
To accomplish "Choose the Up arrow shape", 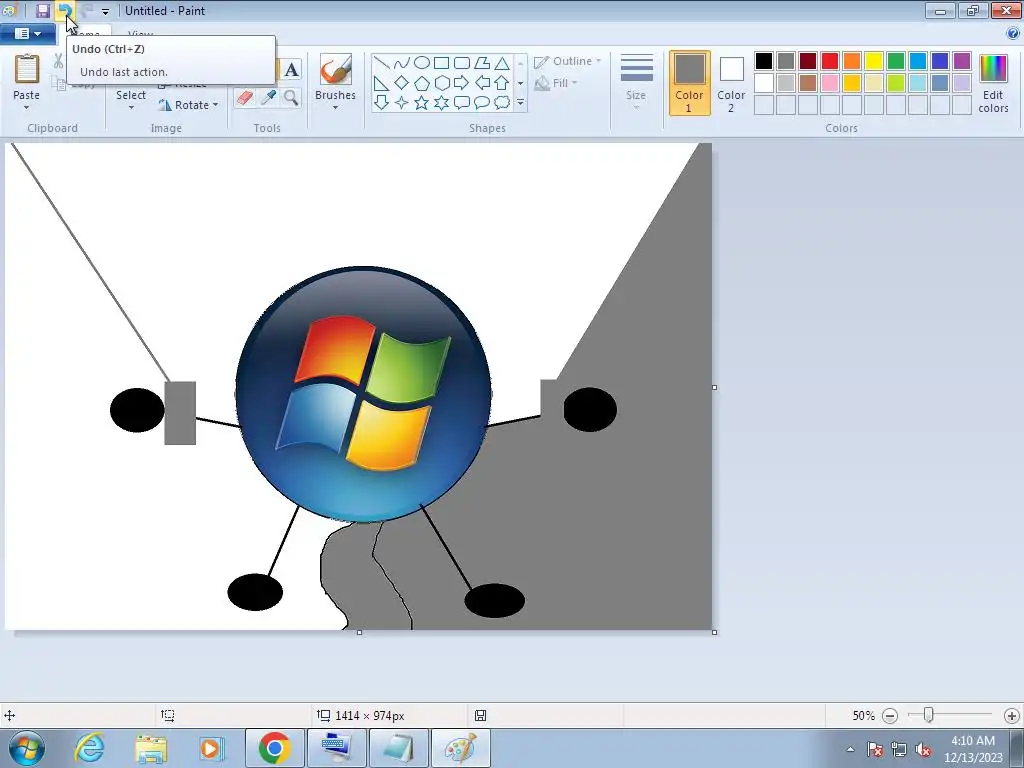I will pos(502,83).
